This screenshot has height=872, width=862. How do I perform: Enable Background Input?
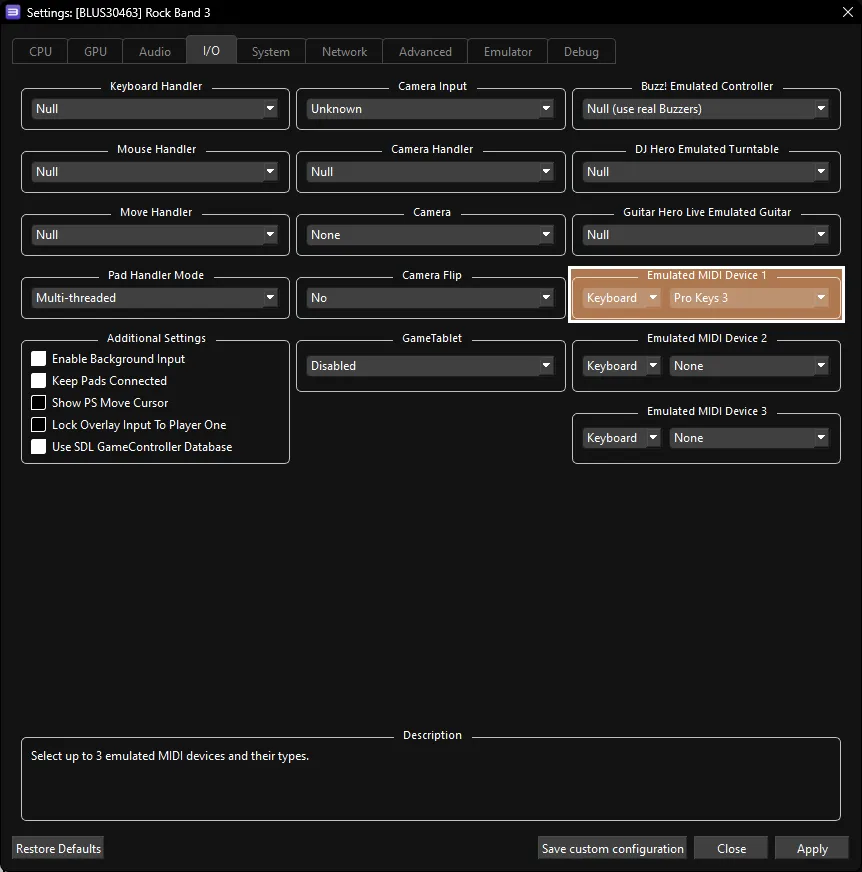37,358
